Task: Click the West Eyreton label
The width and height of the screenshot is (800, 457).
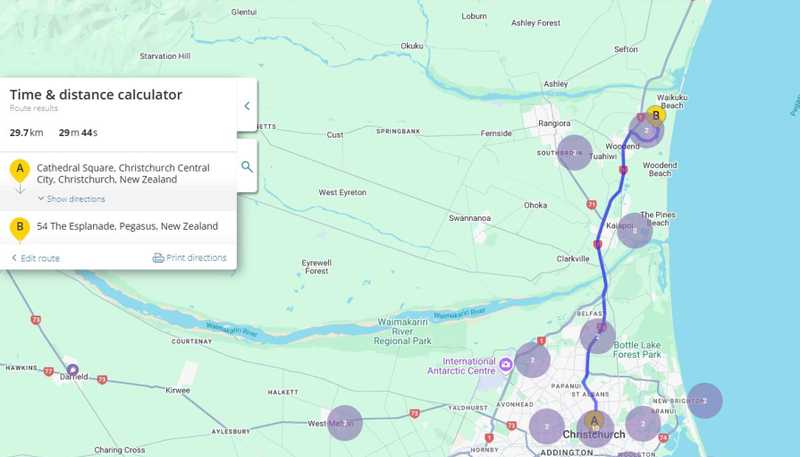Action: (x=342, y=192)
